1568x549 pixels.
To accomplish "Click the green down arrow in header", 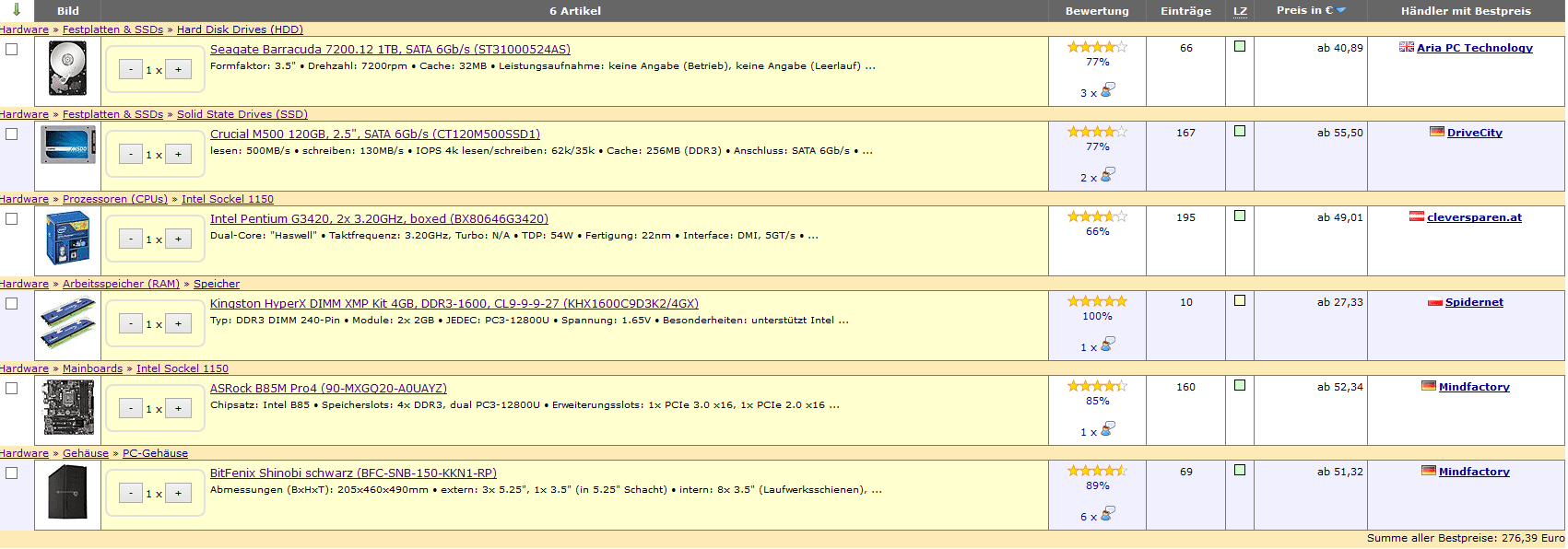I will click(17, 10).
